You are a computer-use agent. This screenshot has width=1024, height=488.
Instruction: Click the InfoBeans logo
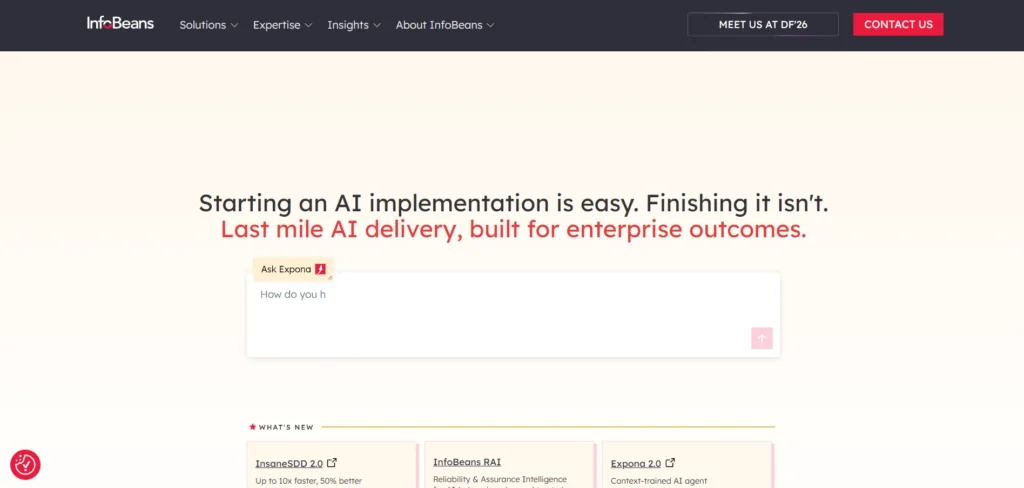(120, 24)
